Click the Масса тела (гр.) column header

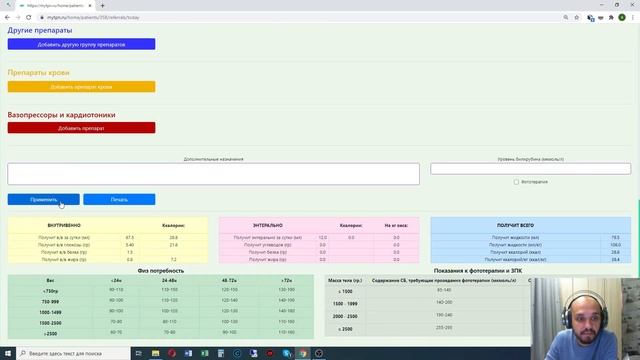pos(345,280)
